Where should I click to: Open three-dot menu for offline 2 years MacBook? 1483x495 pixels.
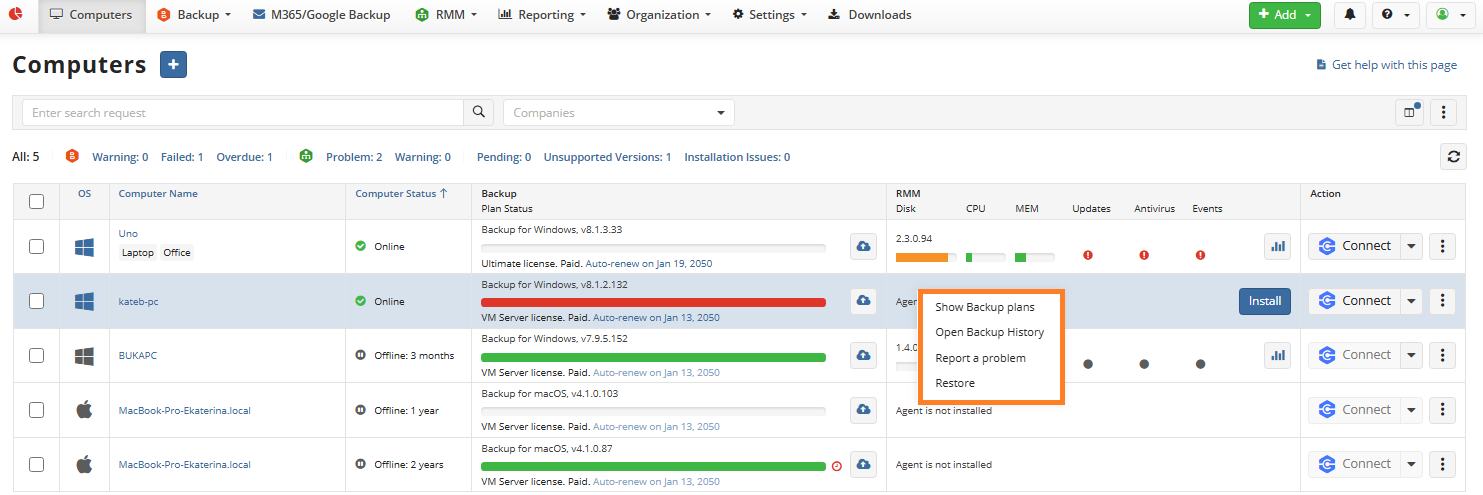1441,464
